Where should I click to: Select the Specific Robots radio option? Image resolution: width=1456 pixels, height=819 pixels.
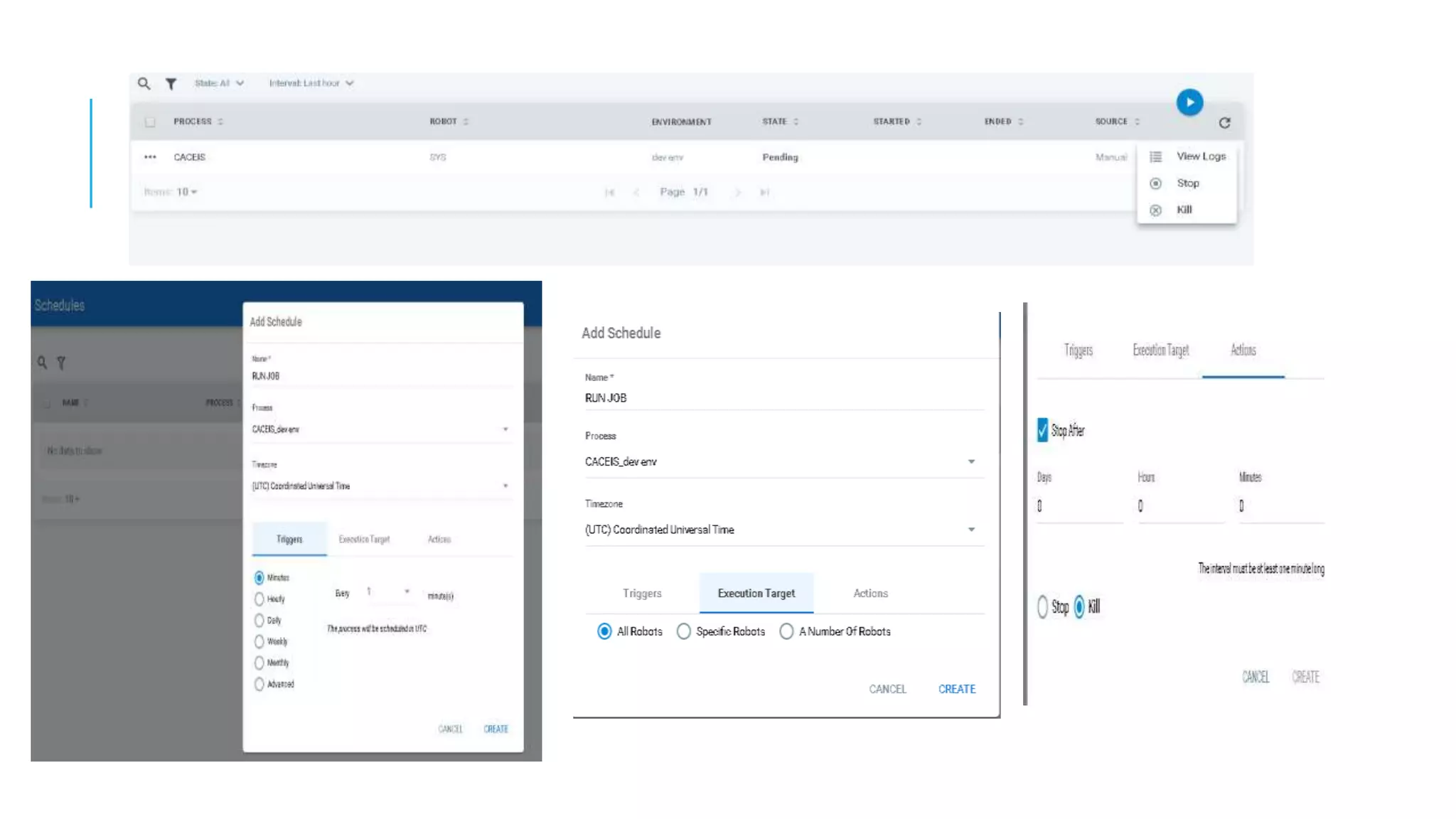[x=683, y=631]
